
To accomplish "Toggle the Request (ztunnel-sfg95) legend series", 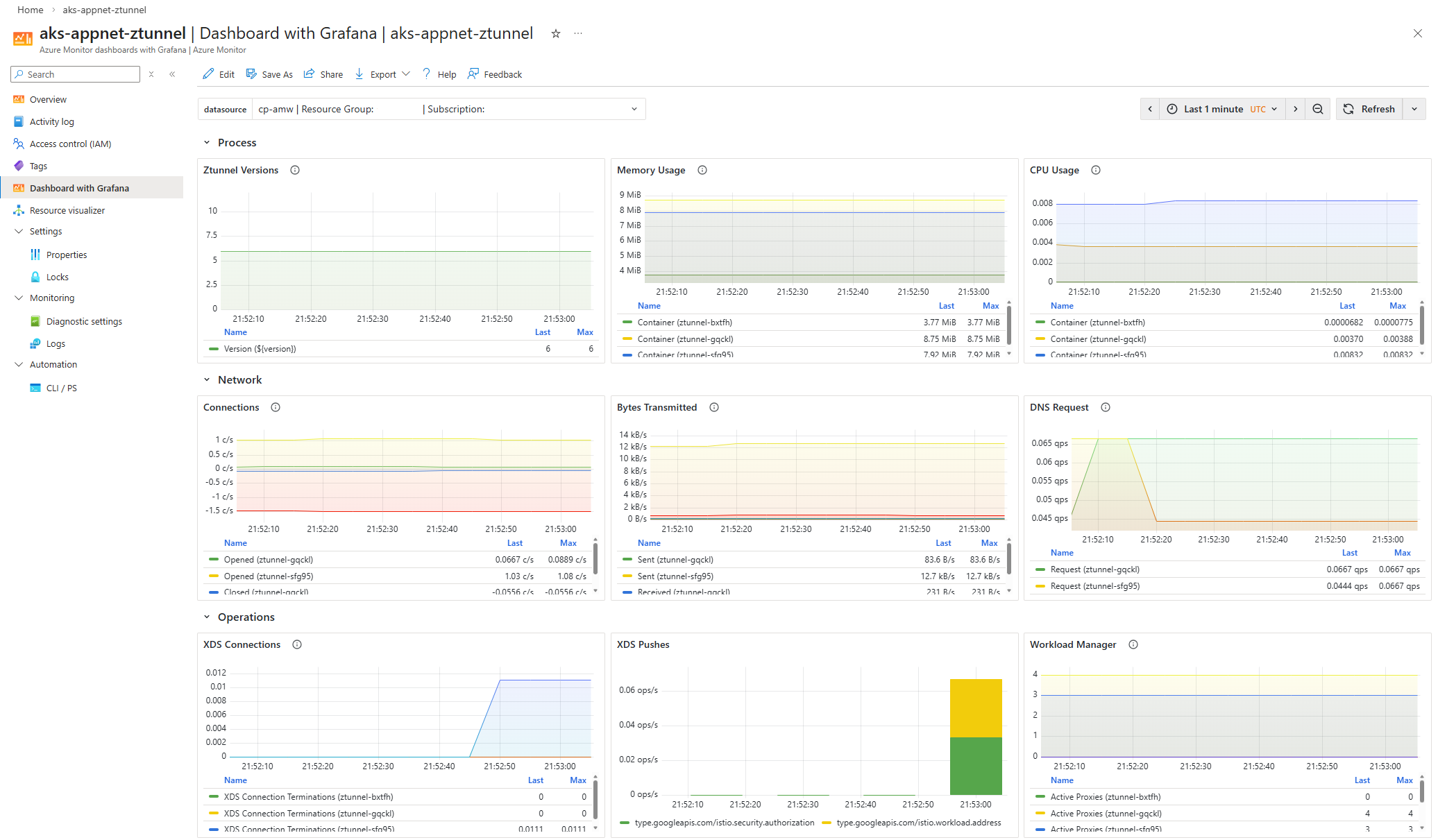I will click(x=1094, y=586).
